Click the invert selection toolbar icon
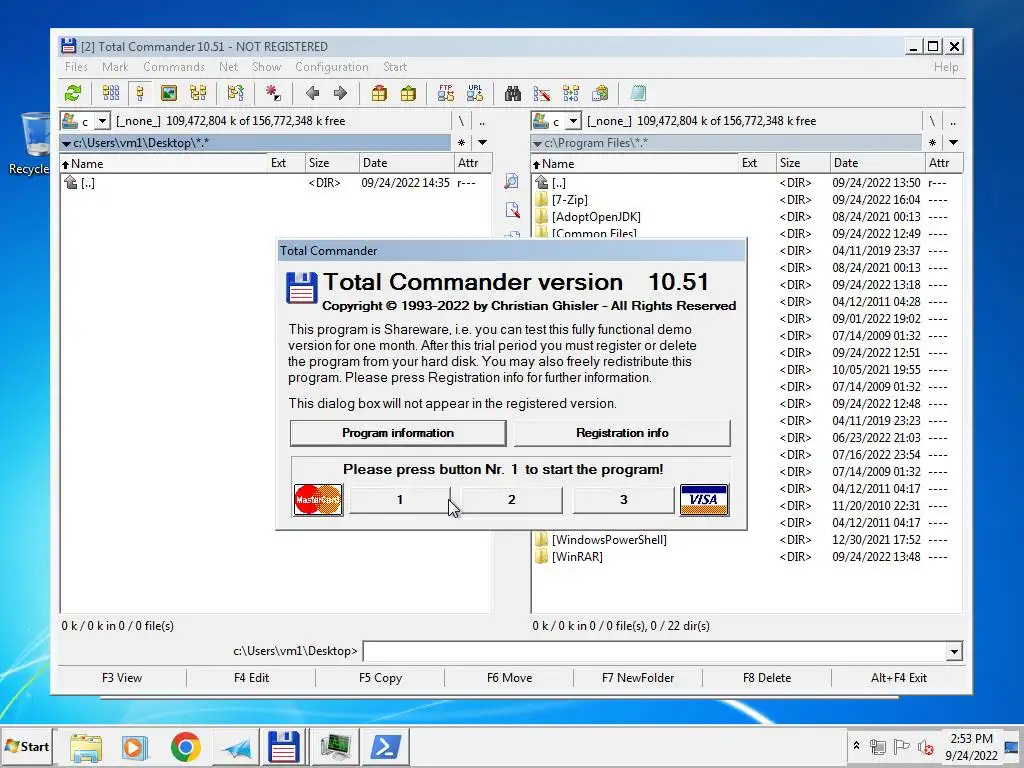The height and width of the screenshot is (768, 1024). tap(236, 93)
